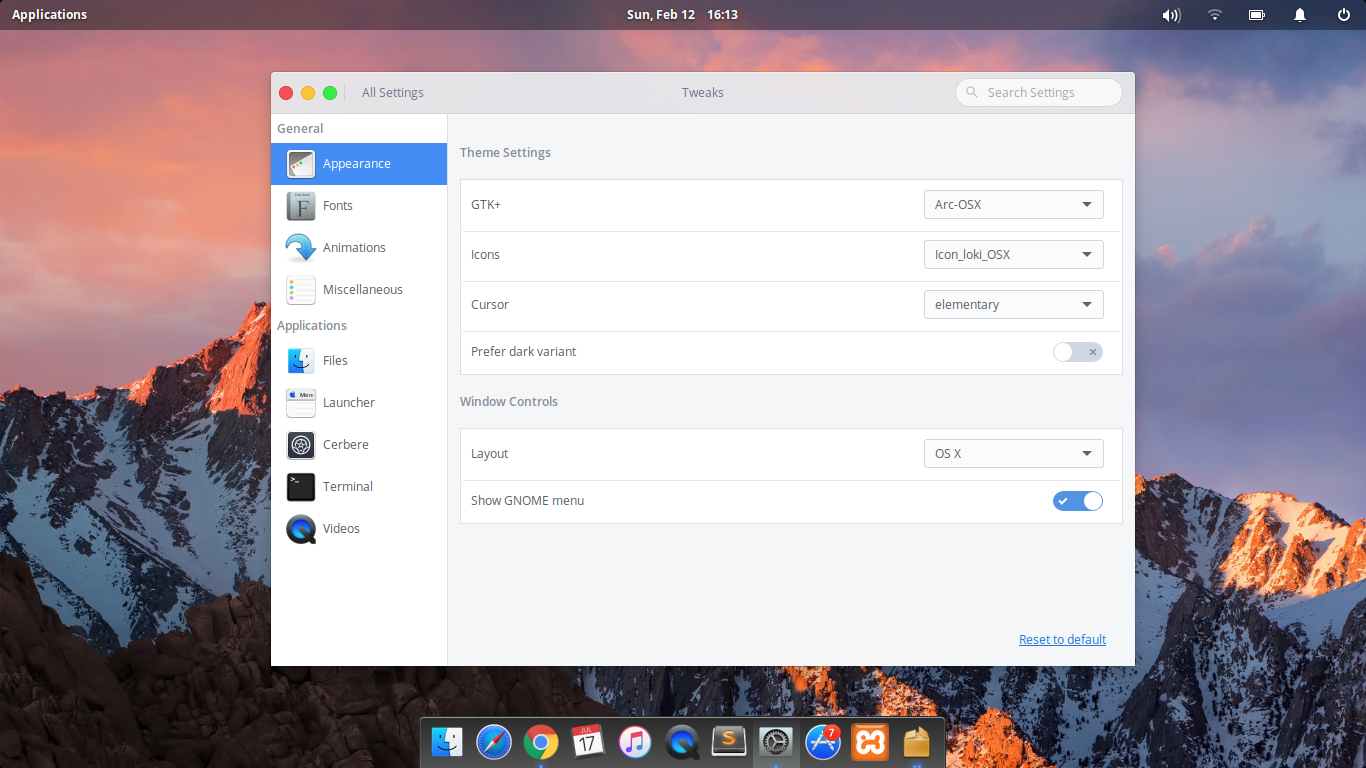The height and width of the screenshot is (768, 1366).
Task: Maximize window with green button
Action: pyautogui.click(x=330, y=93)
